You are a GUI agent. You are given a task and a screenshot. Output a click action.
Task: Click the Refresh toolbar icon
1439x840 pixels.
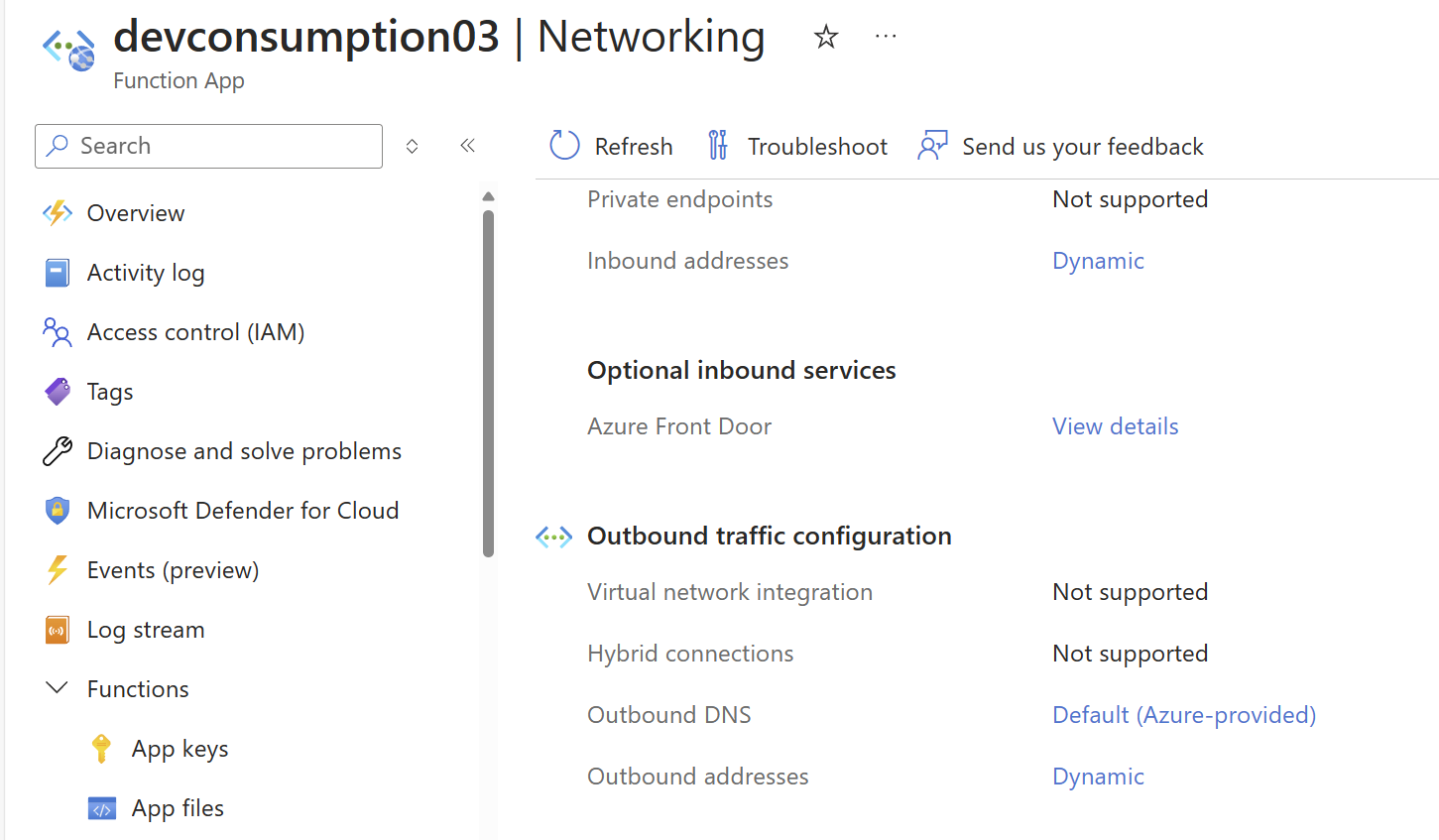(564, 146)
